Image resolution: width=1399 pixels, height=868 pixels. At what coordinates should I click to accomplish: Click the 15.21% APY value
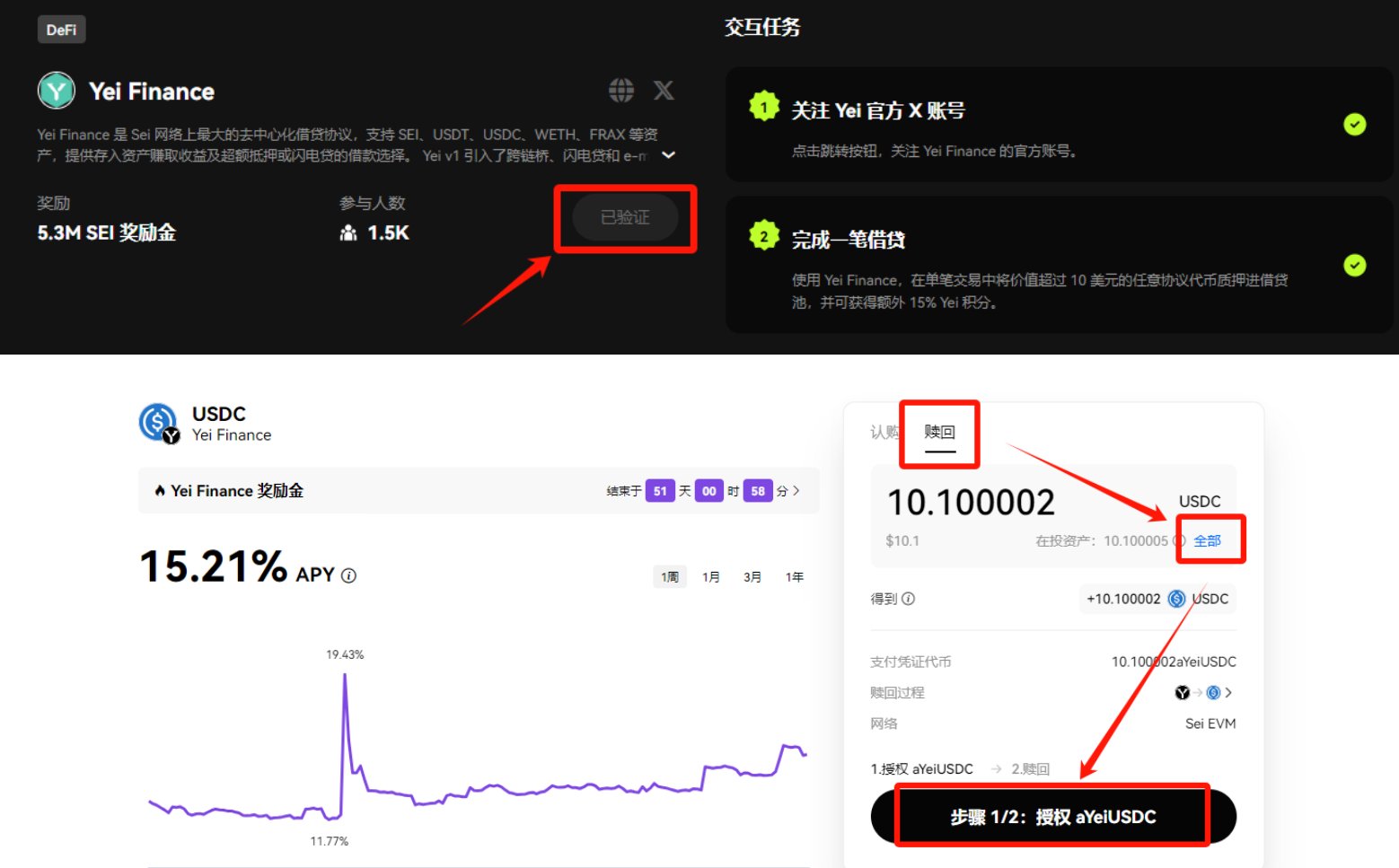coord(214,566)
